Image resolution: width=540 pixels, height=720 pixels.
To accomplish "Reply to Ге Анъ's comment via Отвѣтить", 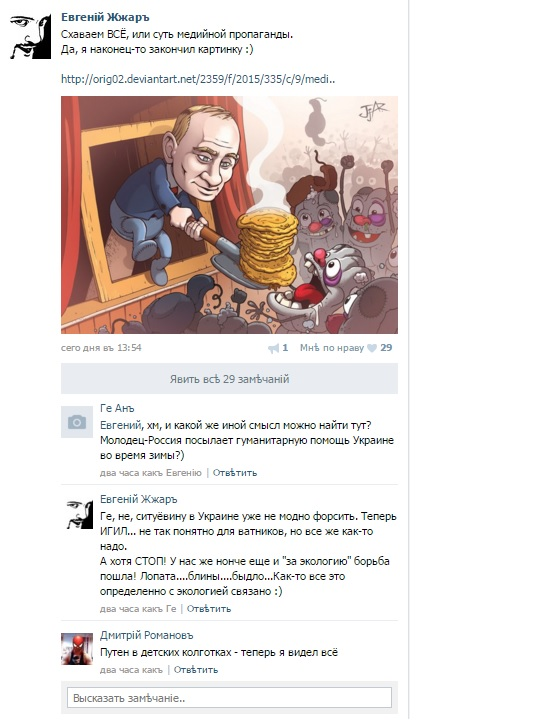I will [x=235, y=472].
